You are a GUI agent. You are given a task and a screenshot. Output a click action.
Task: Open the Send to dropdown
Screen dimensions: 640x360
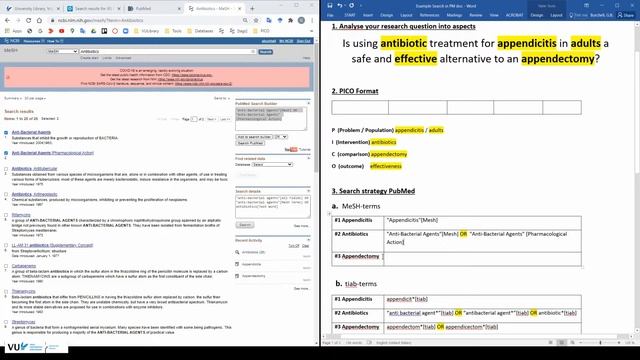tap(222, 98)
